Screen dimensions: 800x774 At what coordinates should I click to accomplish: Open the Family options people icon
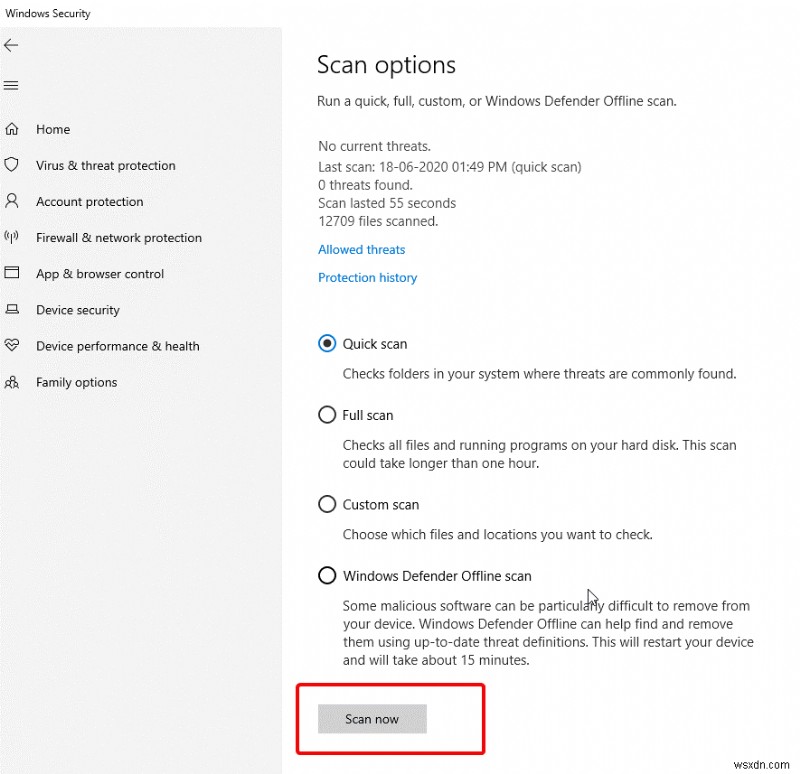coord(14,382)
